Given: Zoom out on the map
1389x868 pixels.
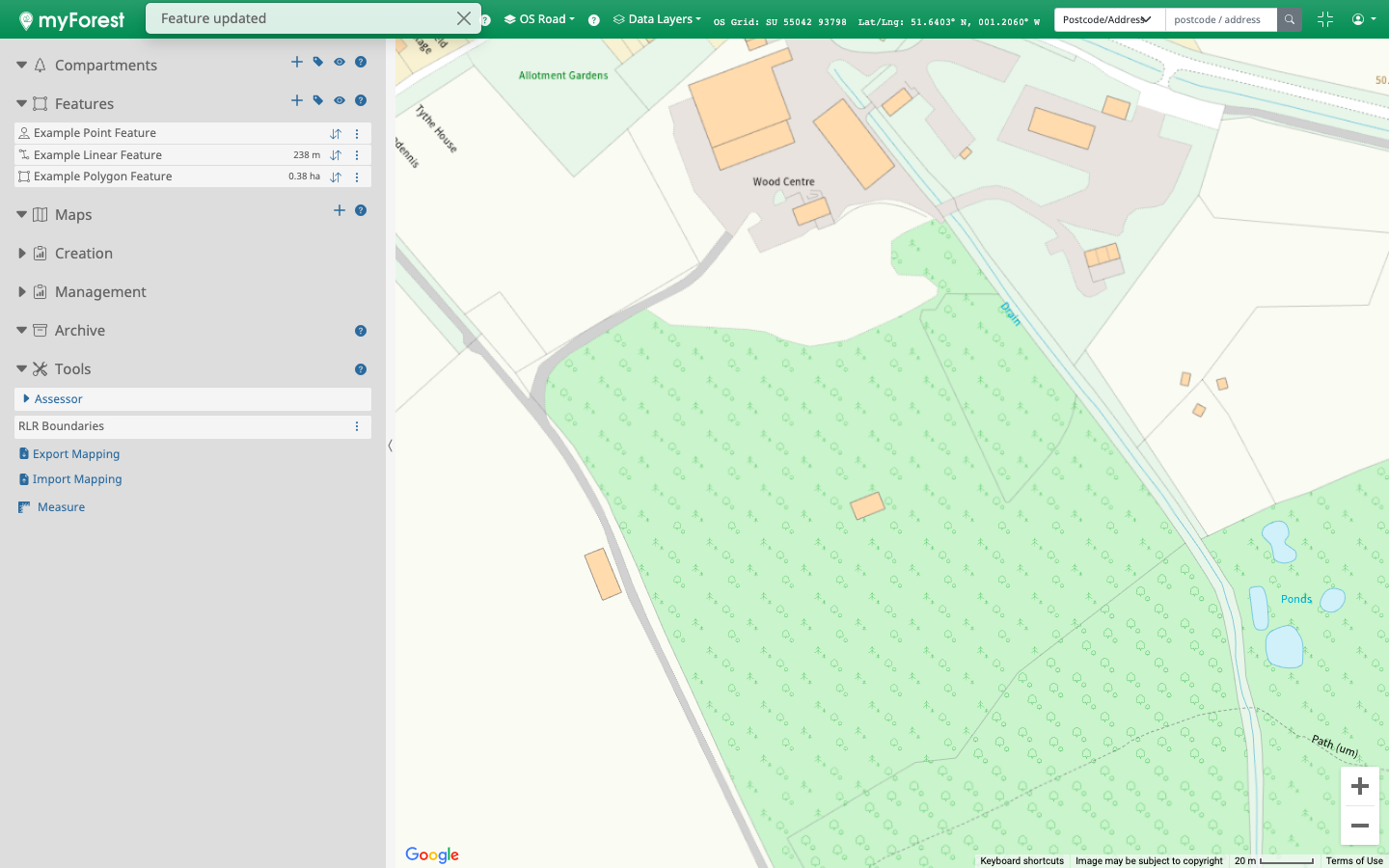Looking at the screenshot, I should 1360,826.
